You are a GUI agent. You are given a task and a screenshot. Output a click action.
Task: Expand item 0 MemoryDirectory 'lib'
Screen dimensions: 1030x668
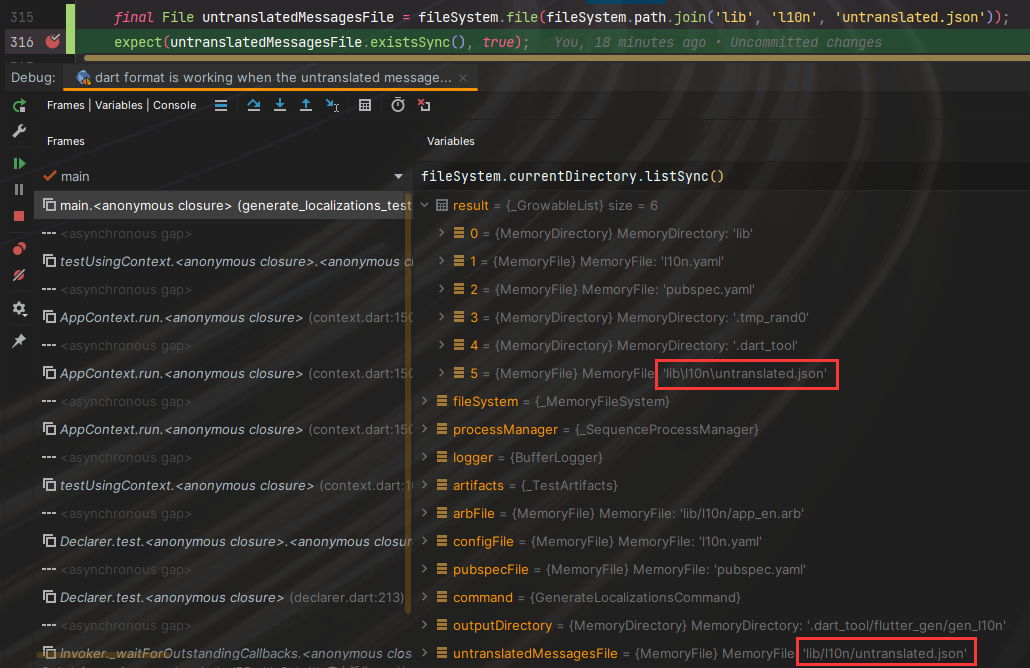441,233
